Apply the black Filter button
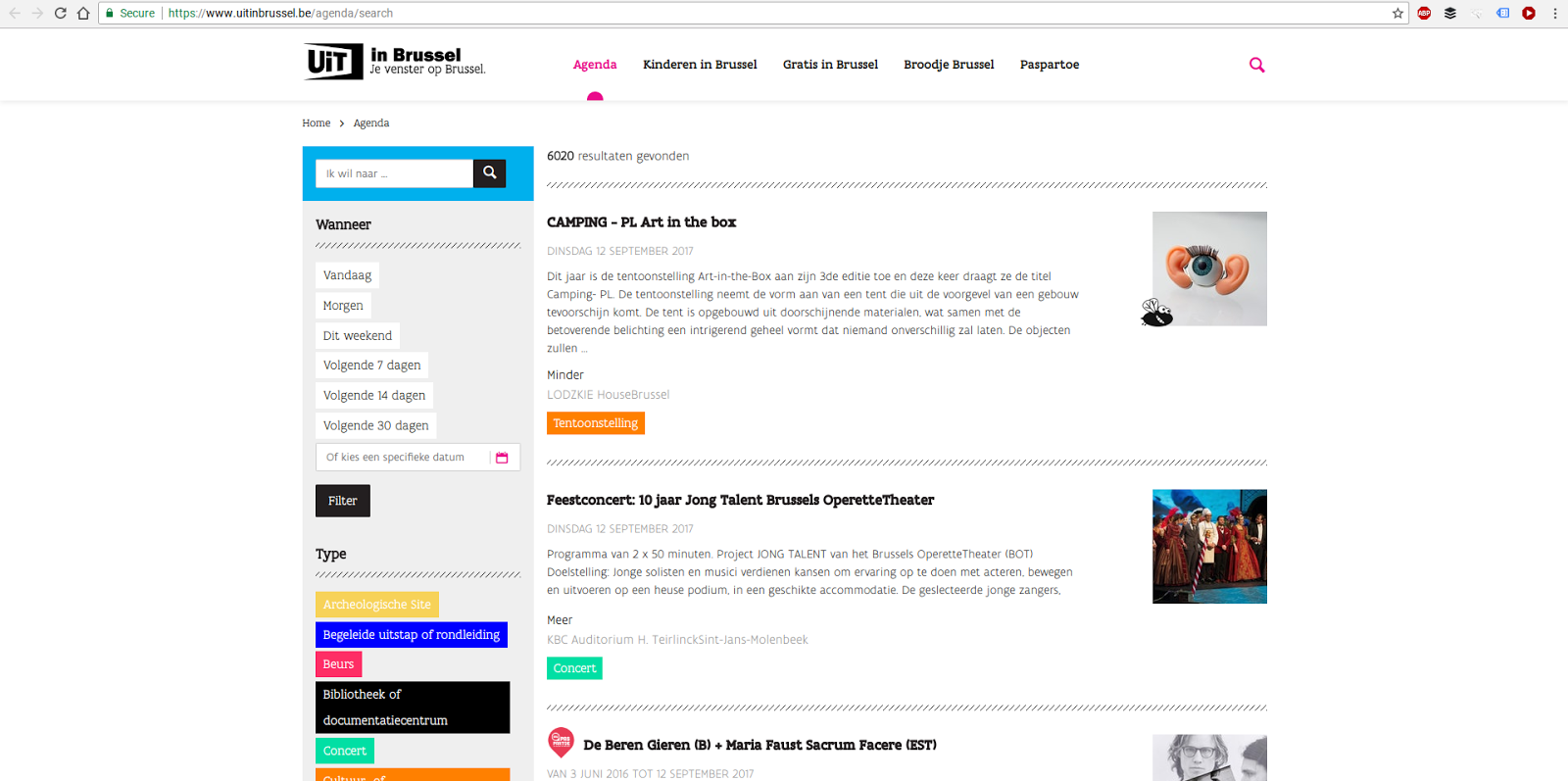This screenshot has height=781, width=1568. (343, 501)
